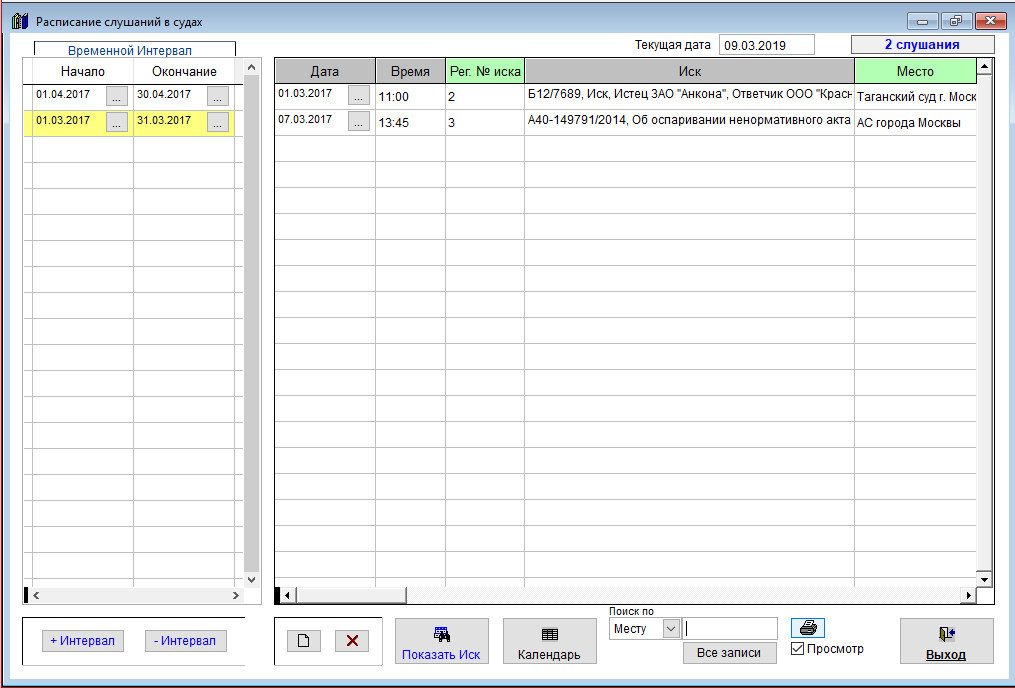This screenshot has height=688, width=1015.
Task: Click the search text input field
Action: [x=730, y=628]
